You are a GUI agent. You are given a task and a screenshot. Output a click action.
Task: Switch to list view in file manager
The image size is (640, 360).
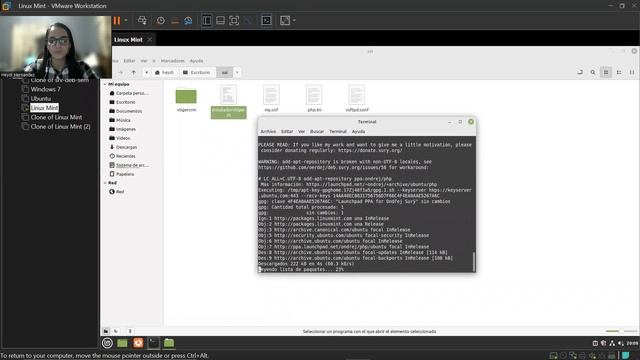(619, 72)
